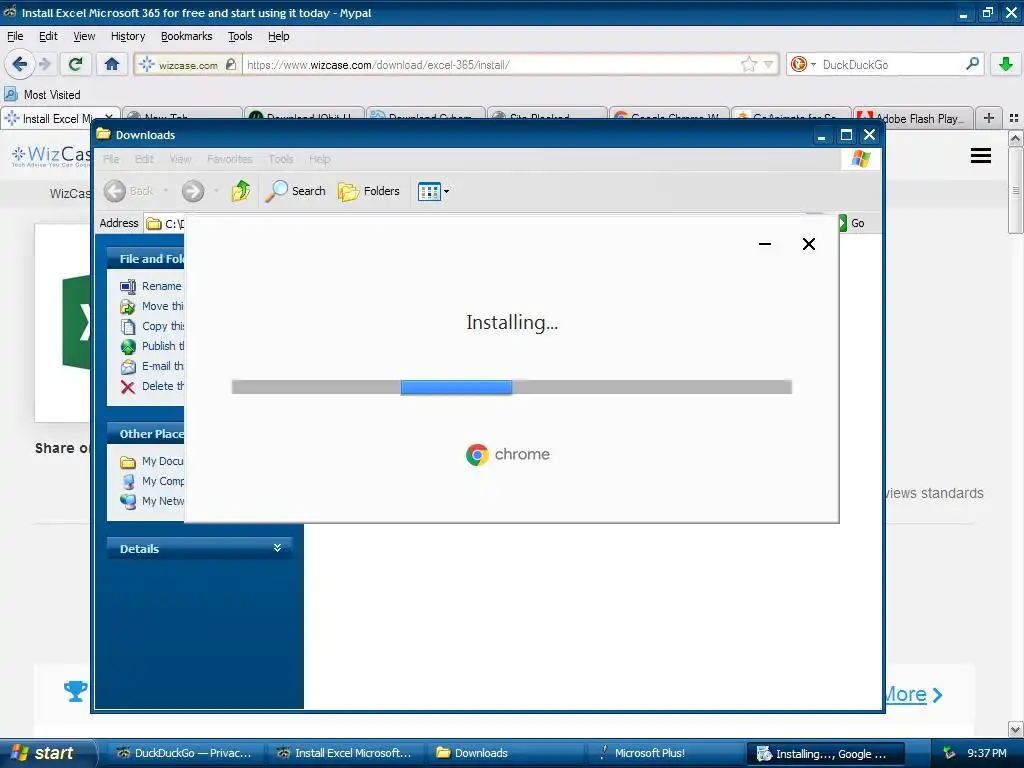This screenshot has width=1024, height=768.
Task: Click the browser page vertical scrollbar
Action: (x=1016, y=189)
